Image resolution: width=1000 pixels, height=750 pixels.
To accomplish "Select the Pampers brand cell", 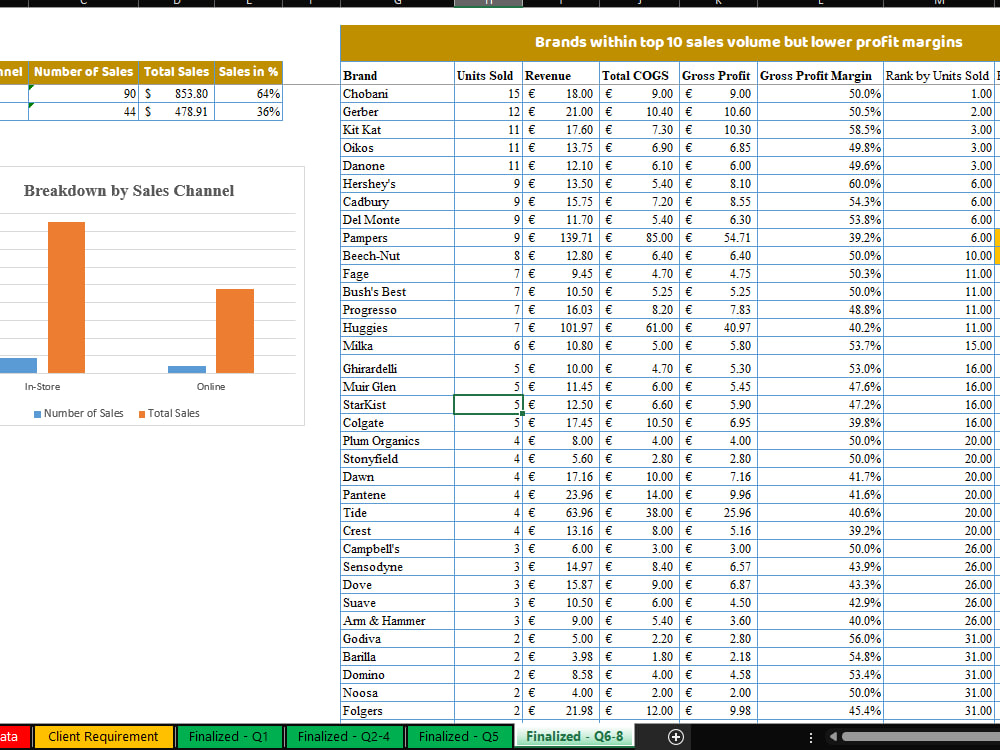I will click(397, 238).
